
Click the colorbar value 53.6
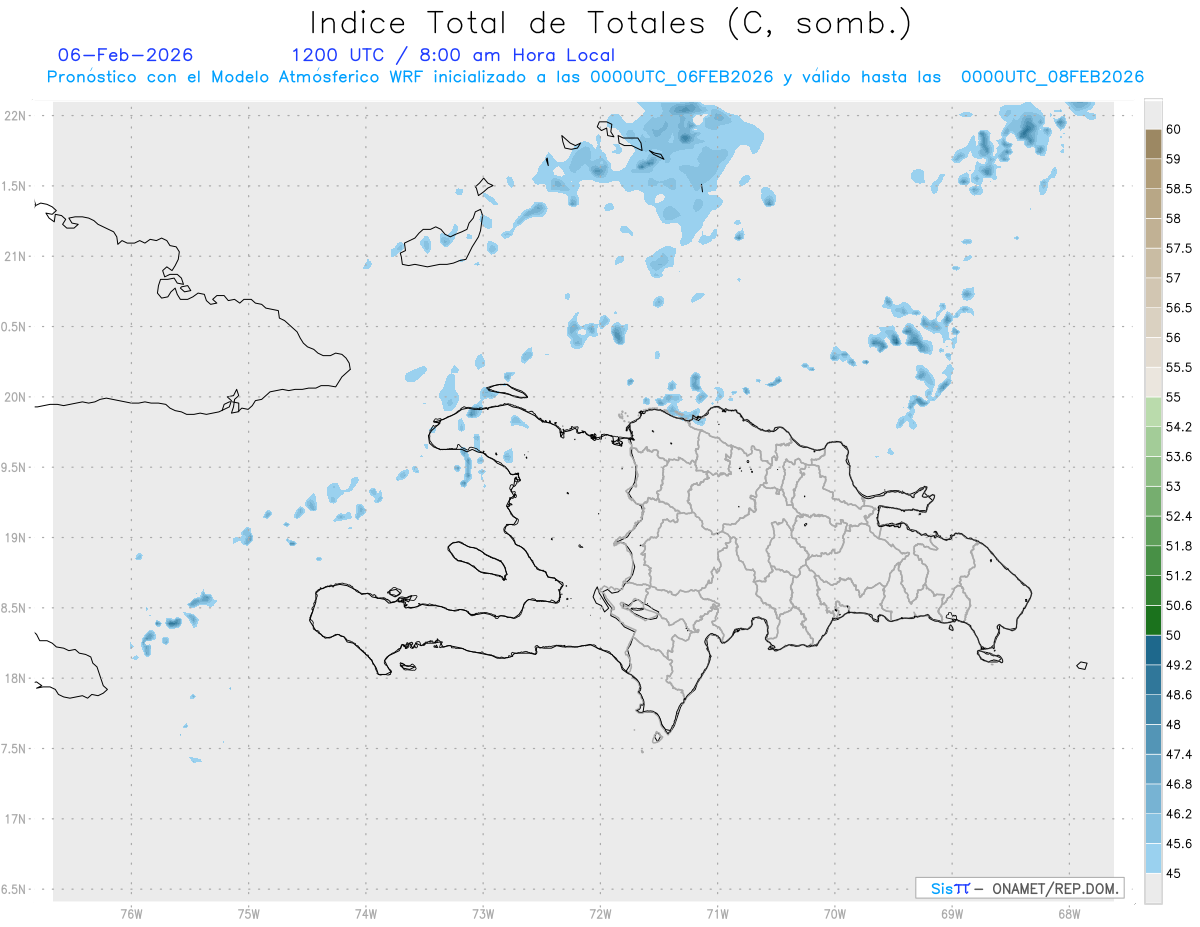tap(1179, 457)
